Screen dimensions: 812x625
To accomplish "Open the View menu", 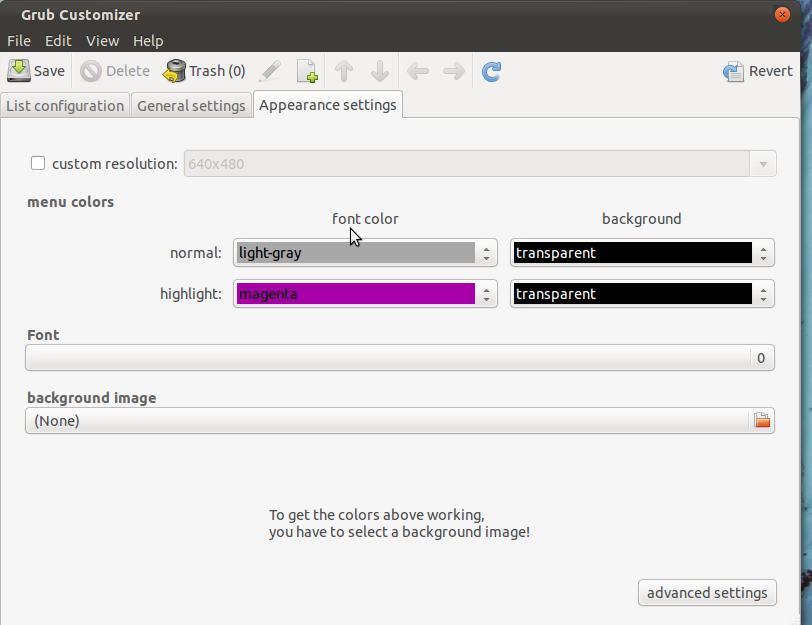I will 103,41.
